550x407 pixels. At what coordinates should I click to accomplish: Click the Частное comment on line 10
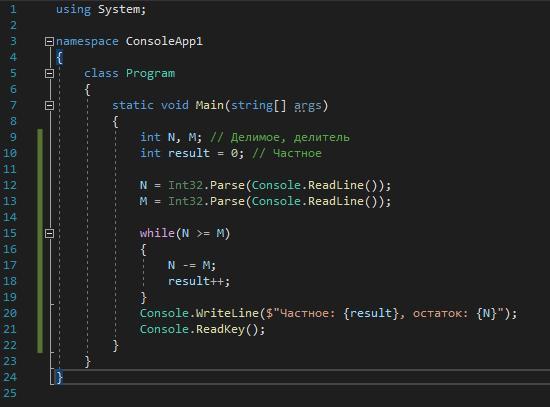(x=287, y=153)
